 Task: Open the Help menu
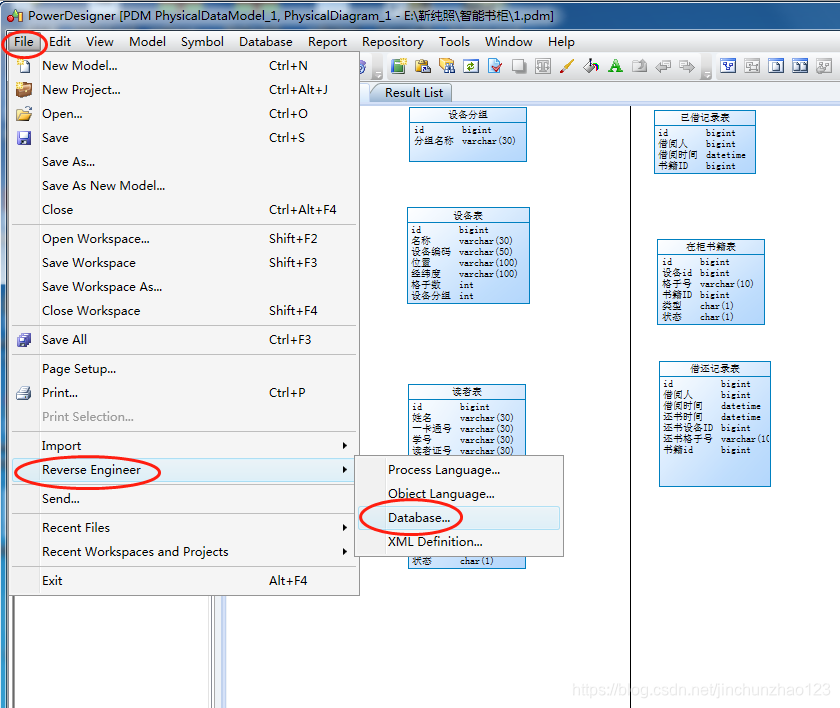[x=561, y=42]
